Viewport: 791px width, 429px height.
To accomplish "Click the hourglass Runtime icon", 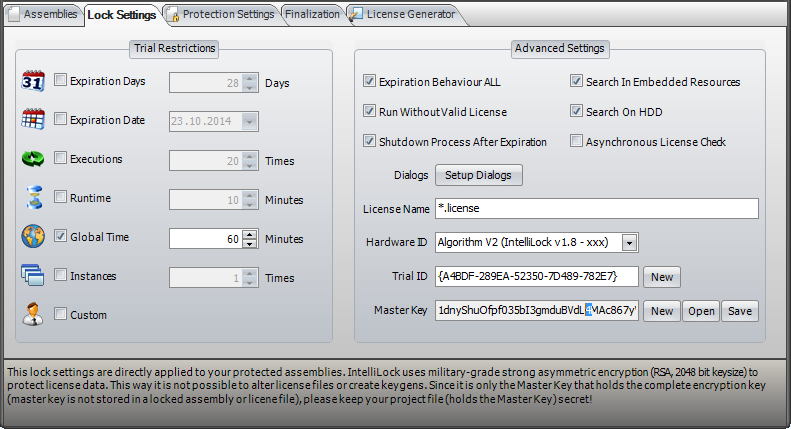I will tap(32, 198).
